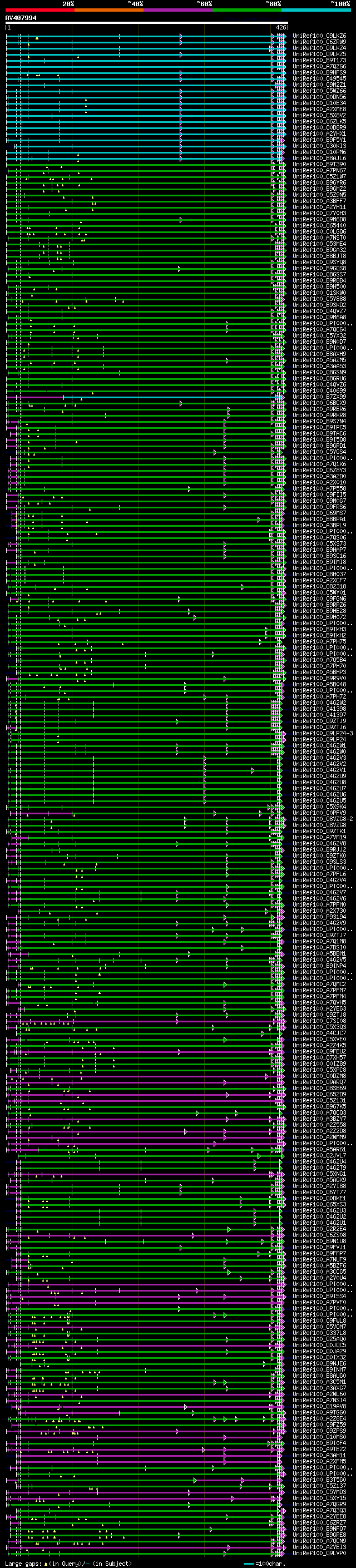356x1568 pixels.
Task: Open UniRef100_Q4G2U9 entry
Action: coord(319,776)
